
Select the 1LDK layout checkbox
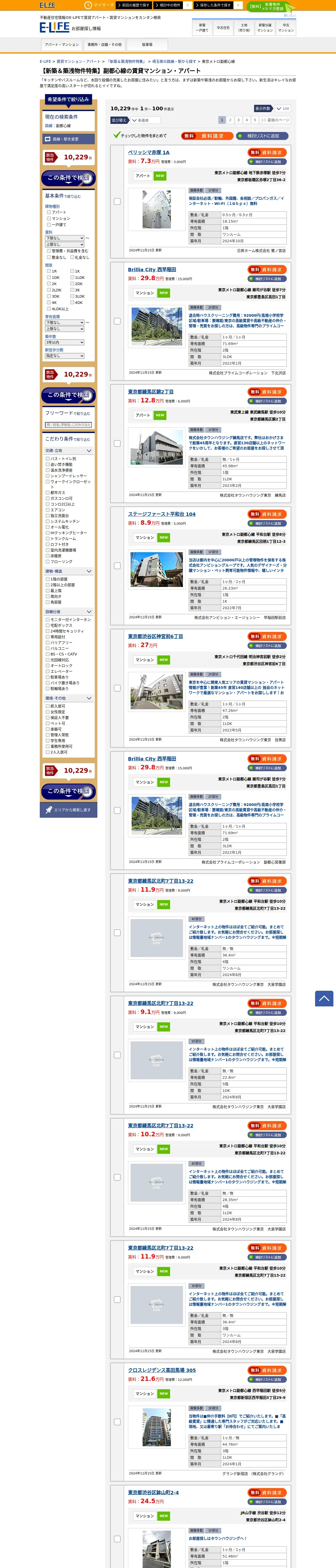coord(72,278)
